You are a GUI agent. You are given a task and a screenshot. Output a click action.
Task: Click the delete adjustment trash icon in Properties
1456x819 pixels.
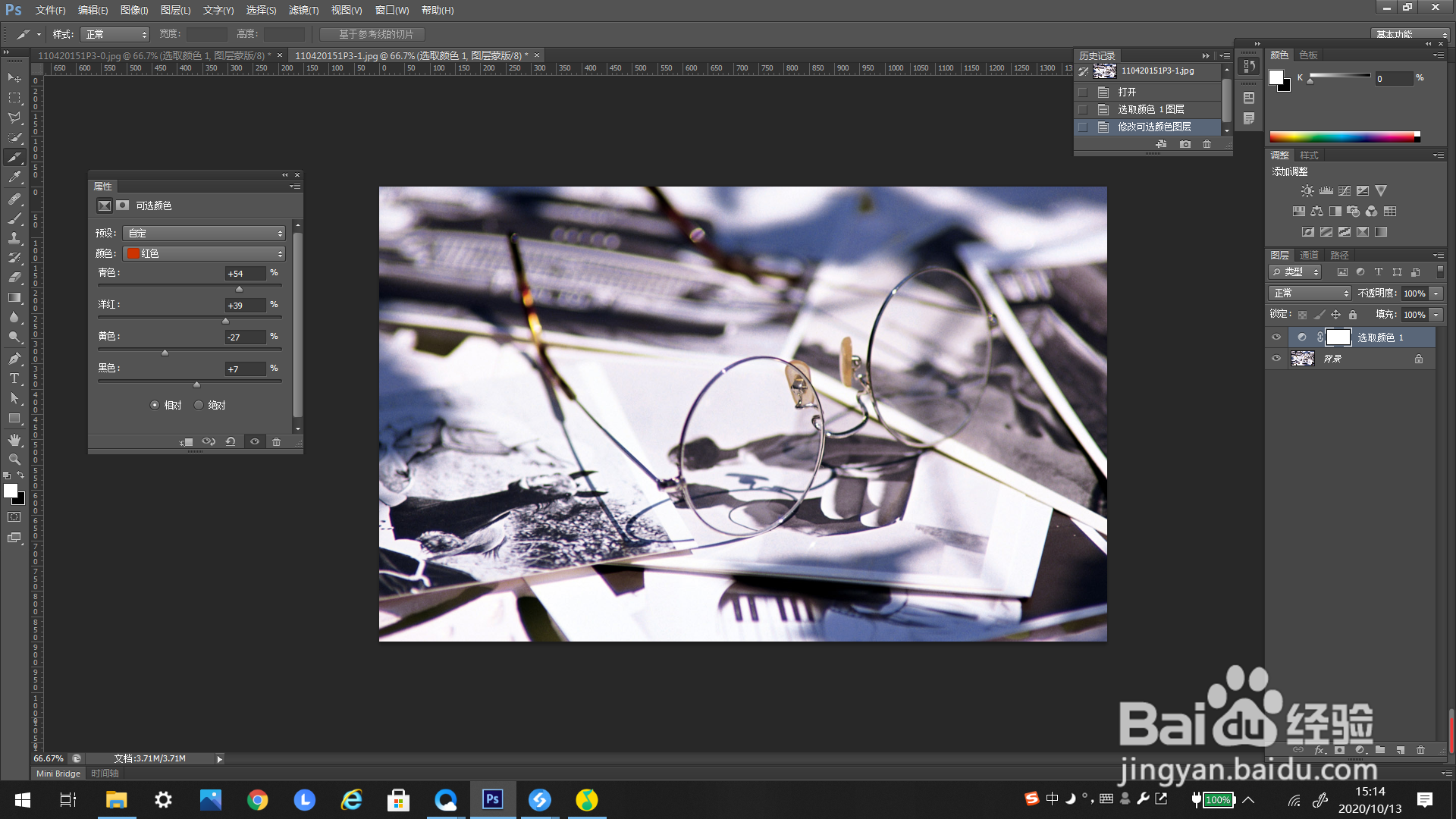[277, 442]
